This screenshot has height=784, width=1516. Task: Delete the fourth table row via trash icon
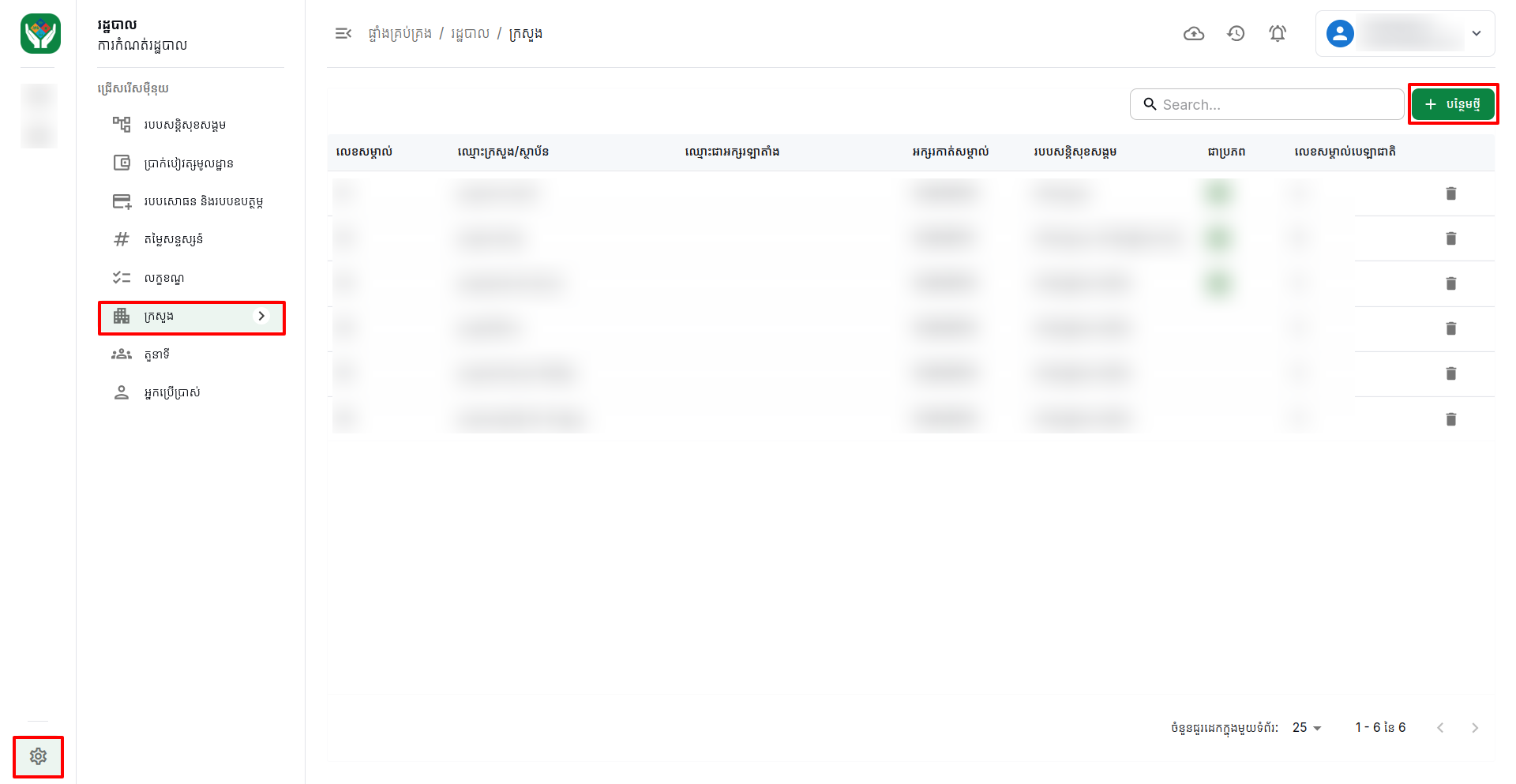[x=1450, y=328]
